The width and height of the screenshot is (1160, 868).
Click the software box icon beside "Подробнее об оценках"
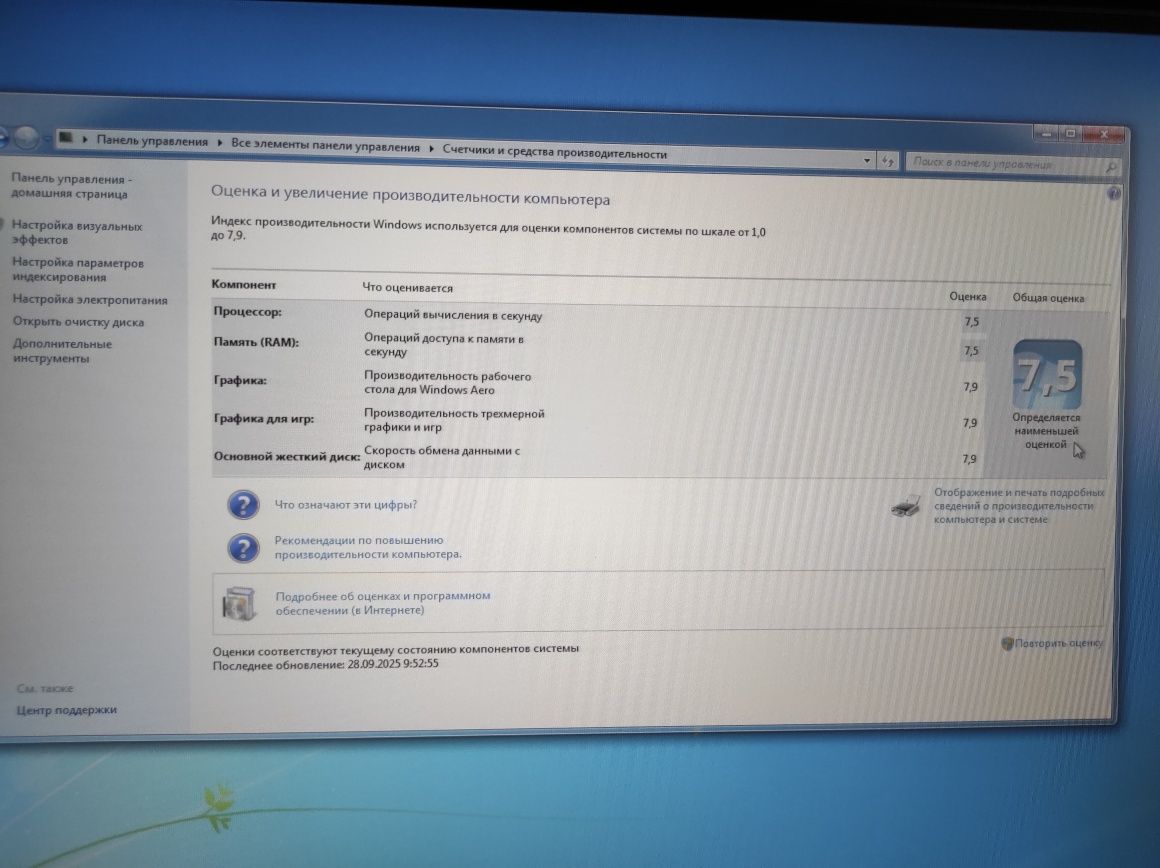[239, 604]
